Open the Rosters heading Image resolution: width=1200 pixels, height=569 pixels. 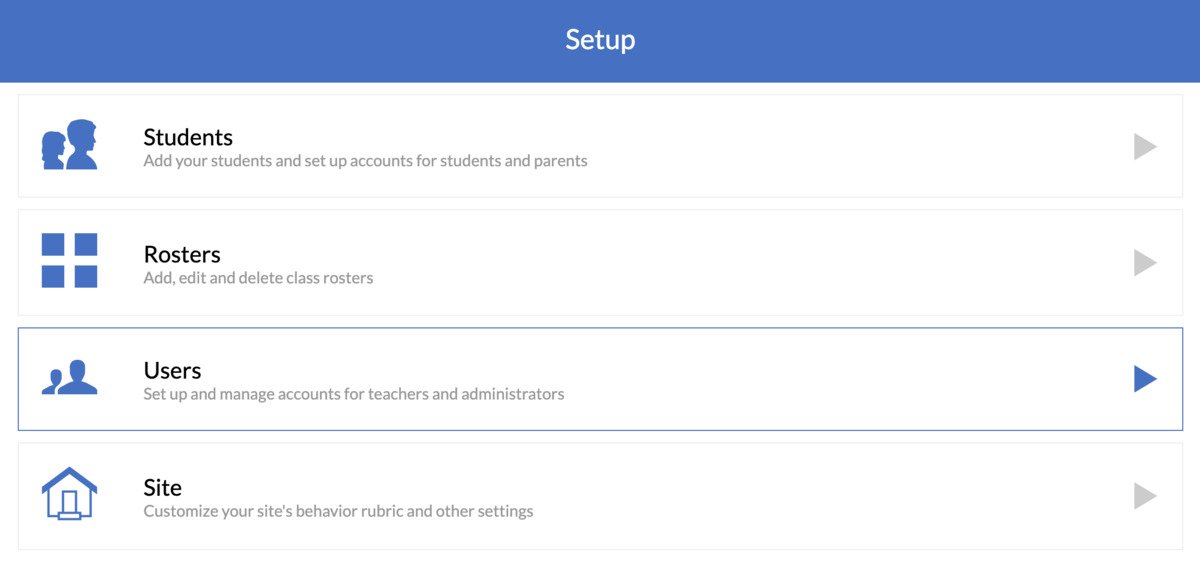click(182, 254)
